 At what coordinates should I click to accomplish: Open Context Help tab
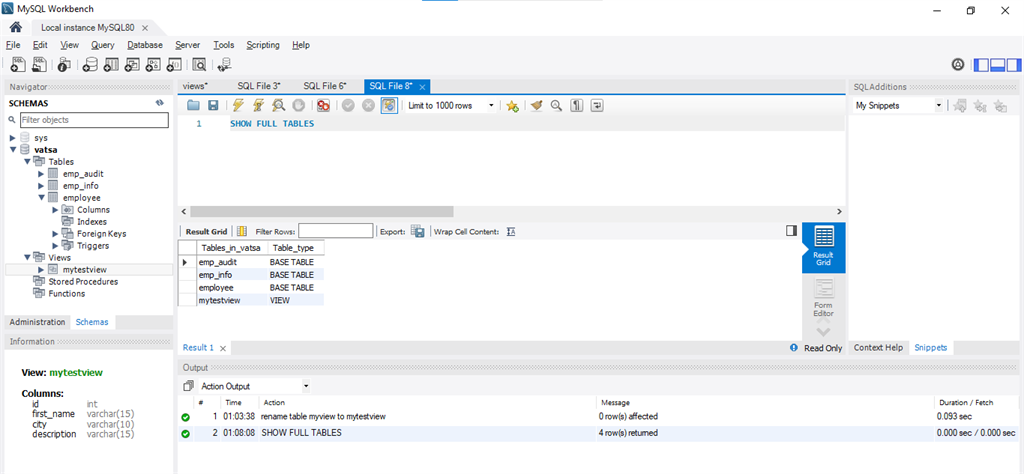coord(878,347)
